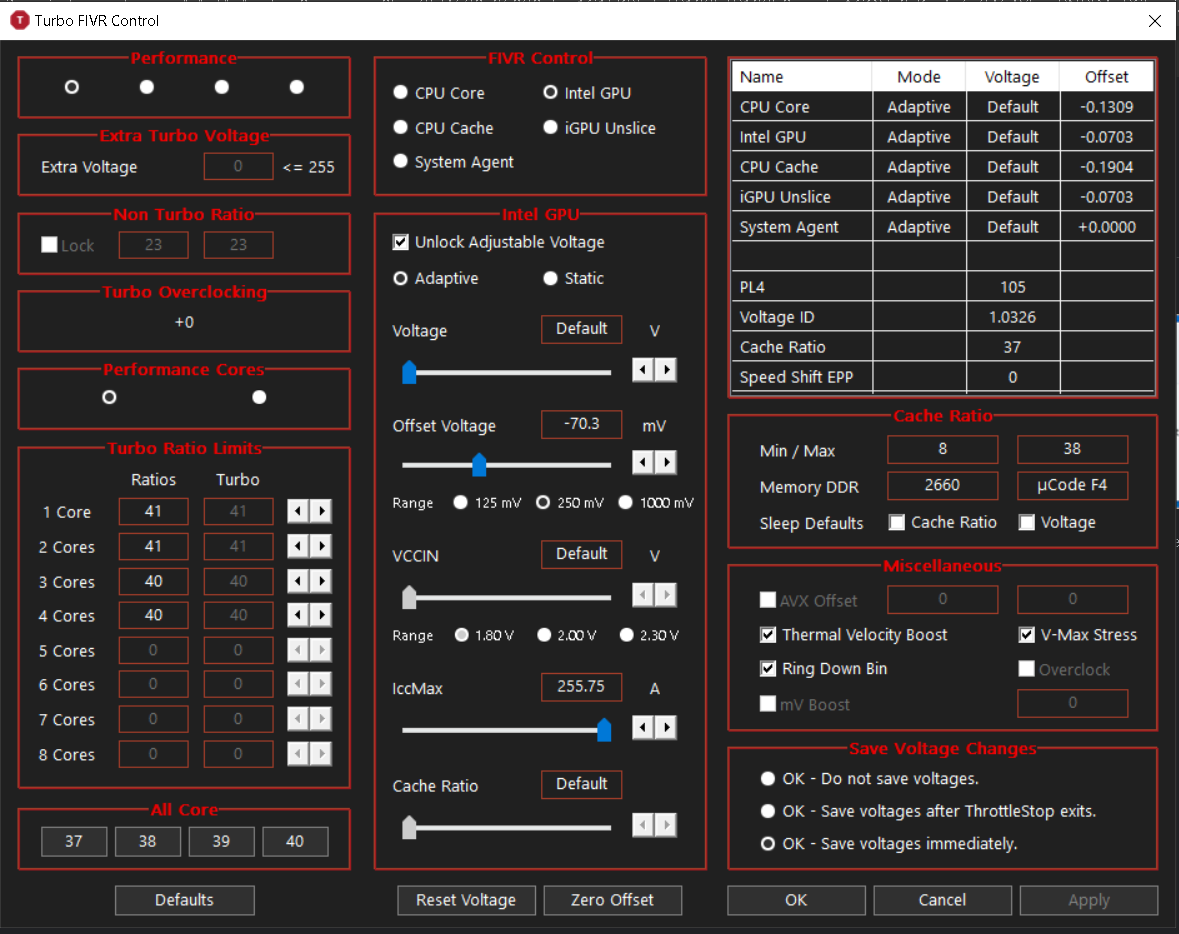Raise 1 Core turbo ratio arrow
Screen dimensions: 1179x934
322,511
